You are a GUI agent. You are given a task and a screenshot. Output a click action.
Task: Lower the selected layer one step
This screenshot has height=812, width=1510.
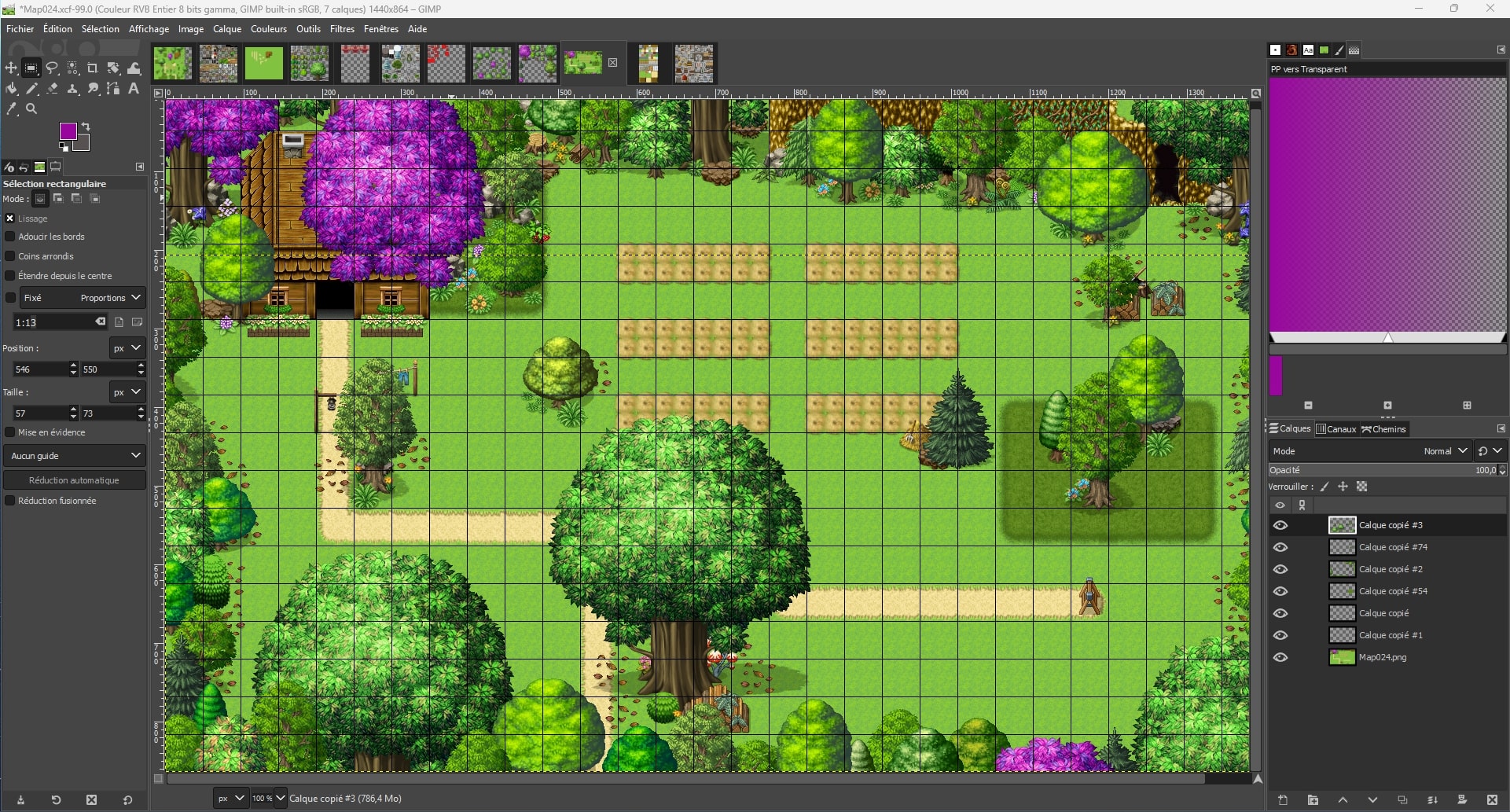(x=1372, y=800)
